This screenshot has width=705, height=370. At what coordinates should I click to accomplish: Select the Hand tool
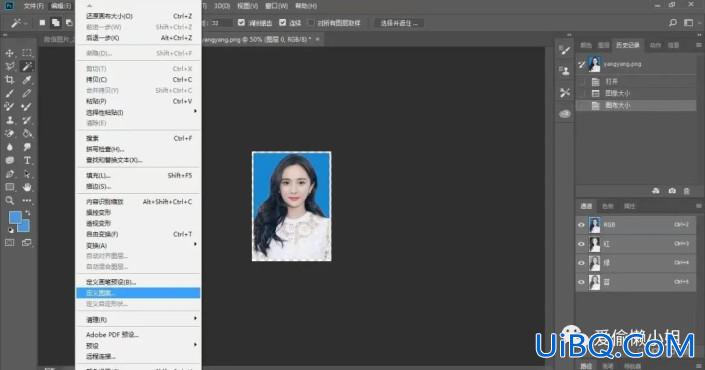click(27, 187)
